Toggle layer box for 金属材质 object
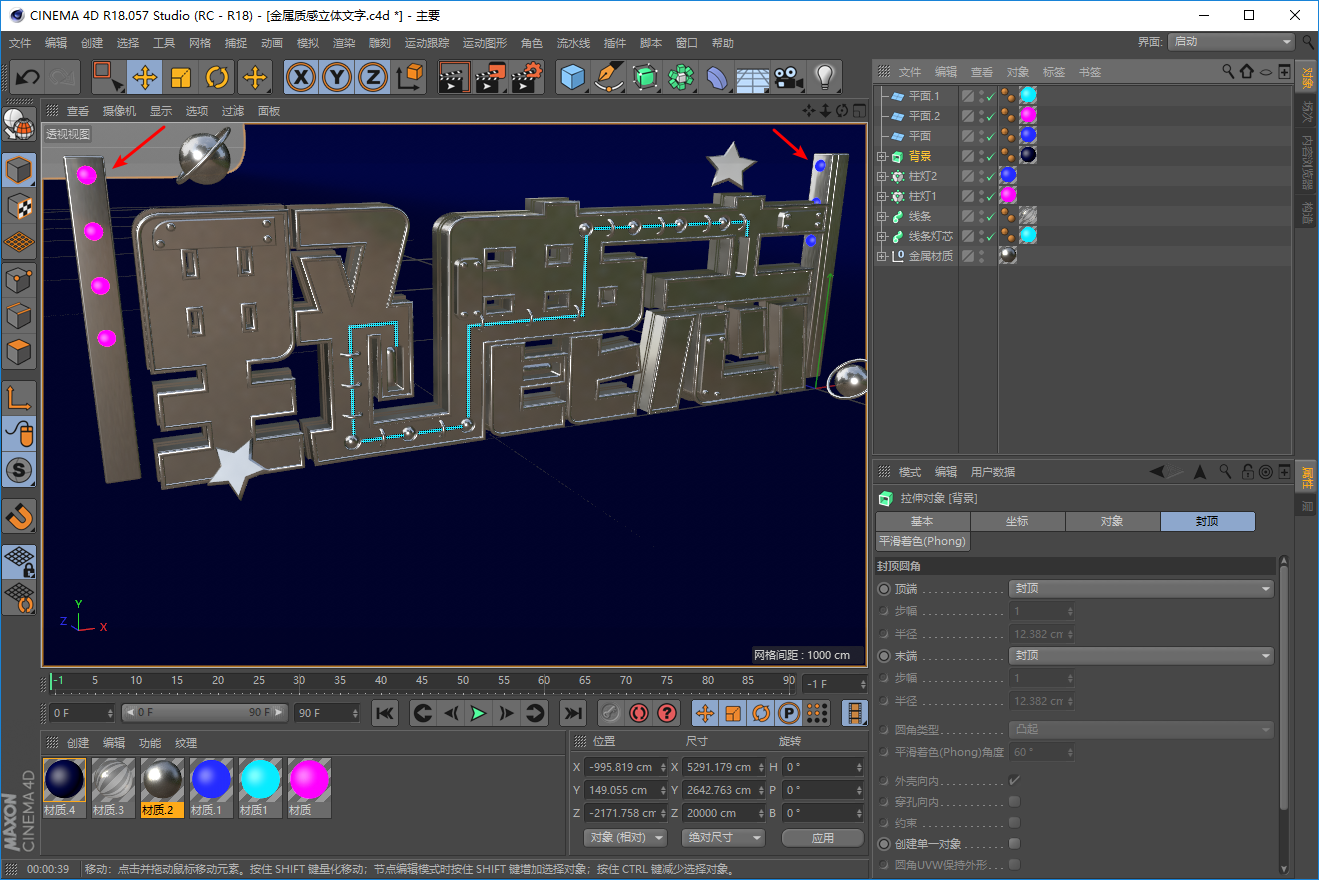The height and width of the screenshot is (880, 1319). (968, 256)
